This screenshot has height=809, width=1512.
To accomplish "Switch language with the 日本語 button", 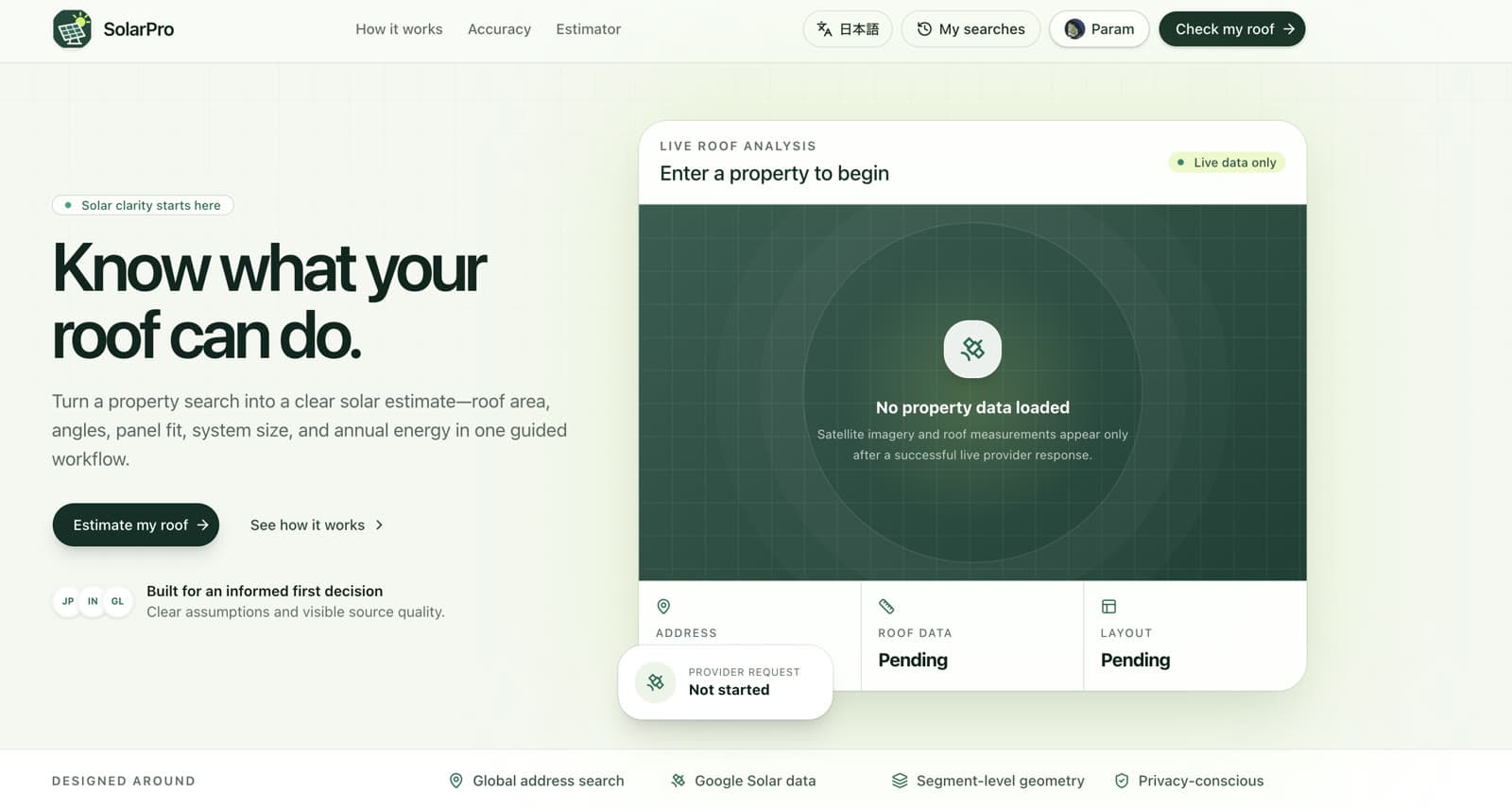I will 848,29.
